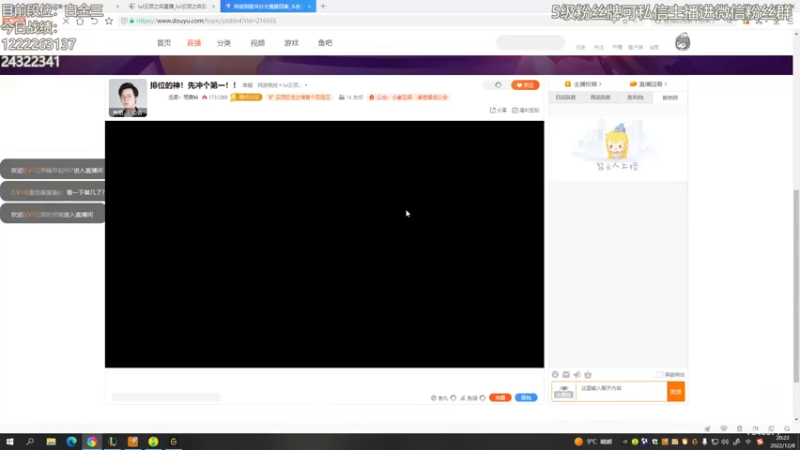Click the blue 背包 backpack button
The height and width of the screenshot is (450, 800).
[x=526, y=397]
